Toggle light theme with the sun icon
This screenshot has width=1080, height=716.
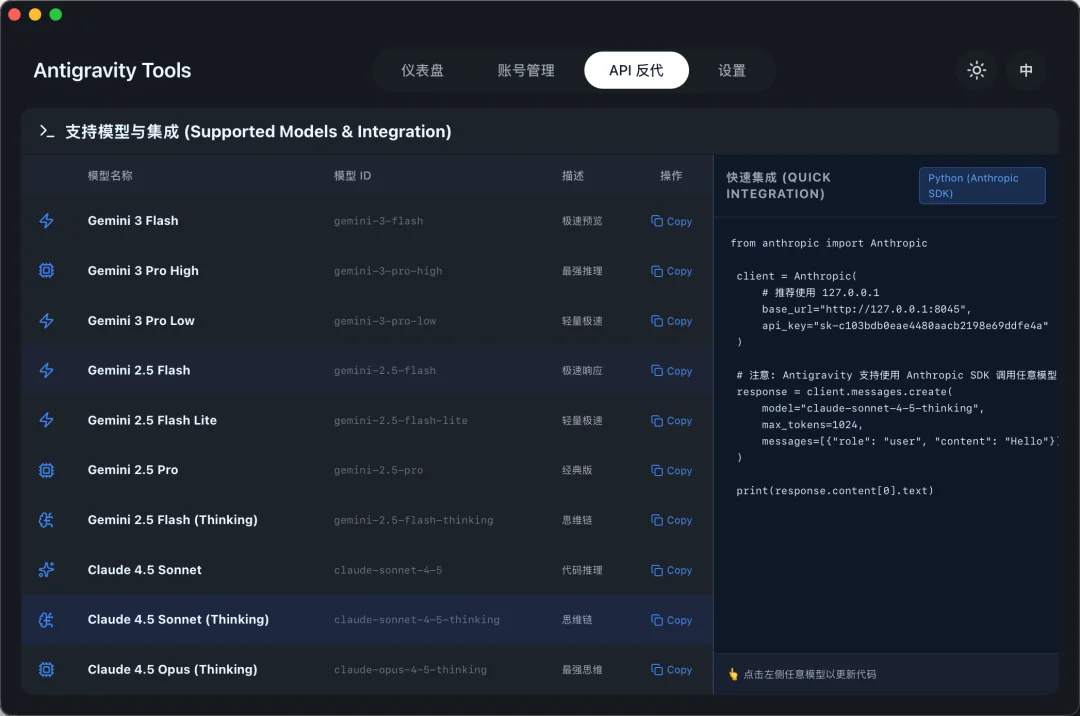click(x=976, y=70)
